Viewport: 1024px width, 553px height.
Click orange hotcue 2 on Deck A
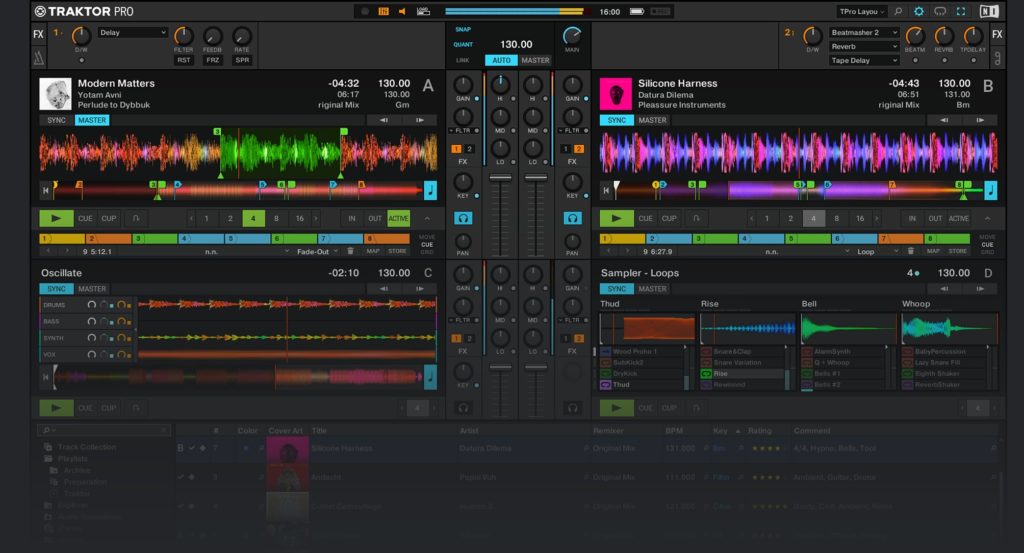[x=109, y=239]
